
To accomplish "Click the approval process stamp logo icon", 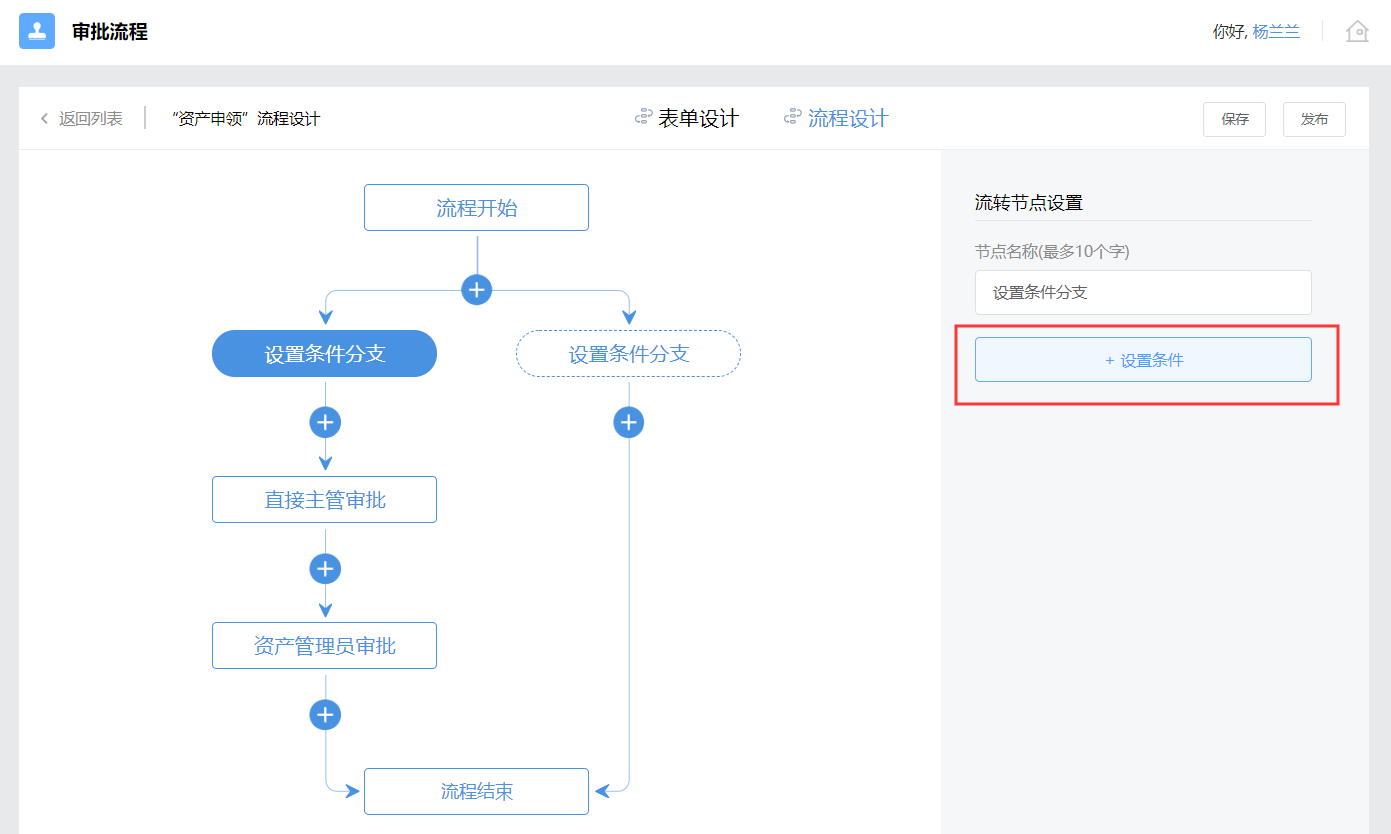I will 37,31.
